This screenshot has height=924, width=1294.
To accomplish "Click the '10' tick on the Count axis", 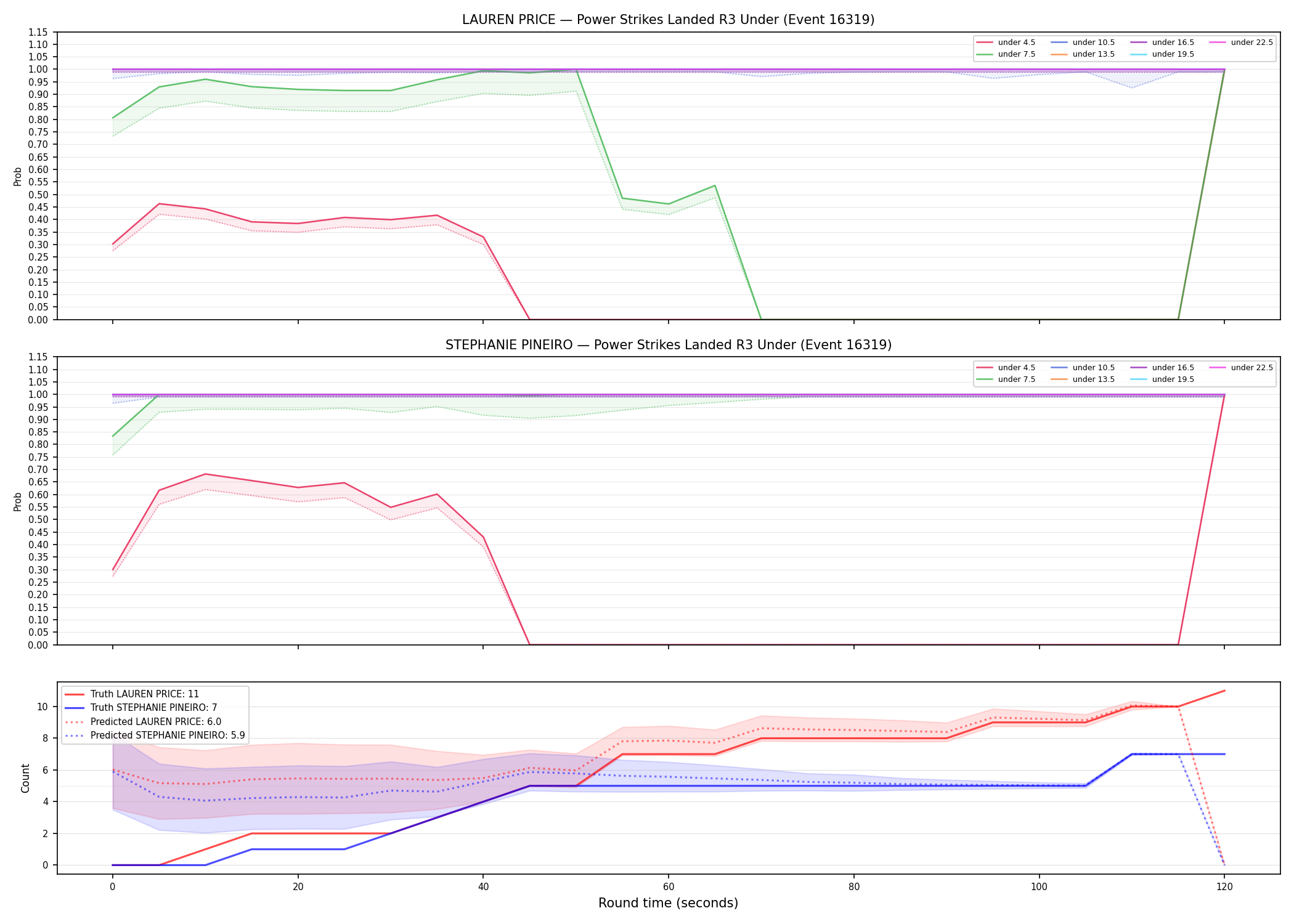I will (x=43, y=707).
